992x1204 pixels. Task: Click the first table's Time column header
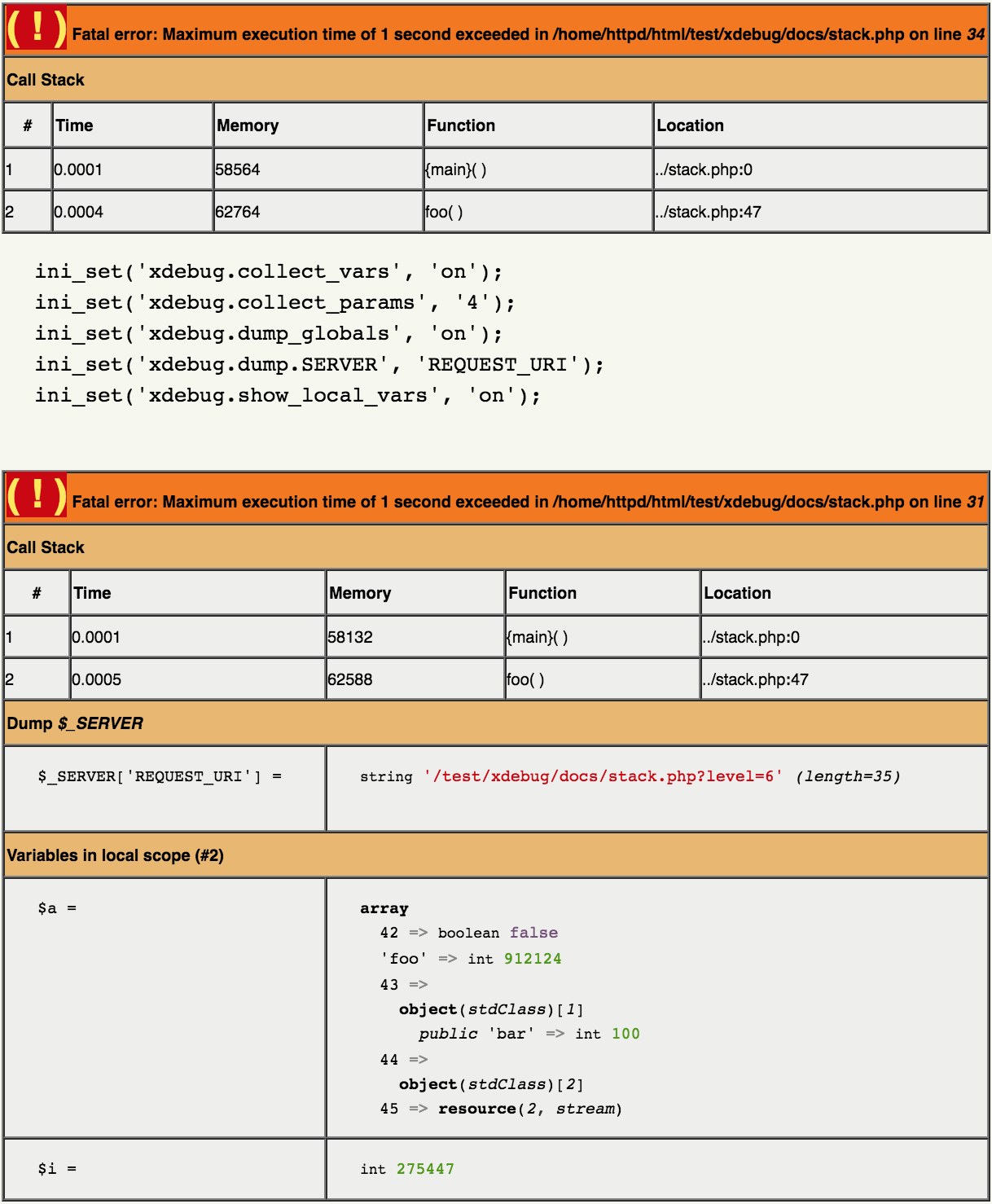coord(133,125)
